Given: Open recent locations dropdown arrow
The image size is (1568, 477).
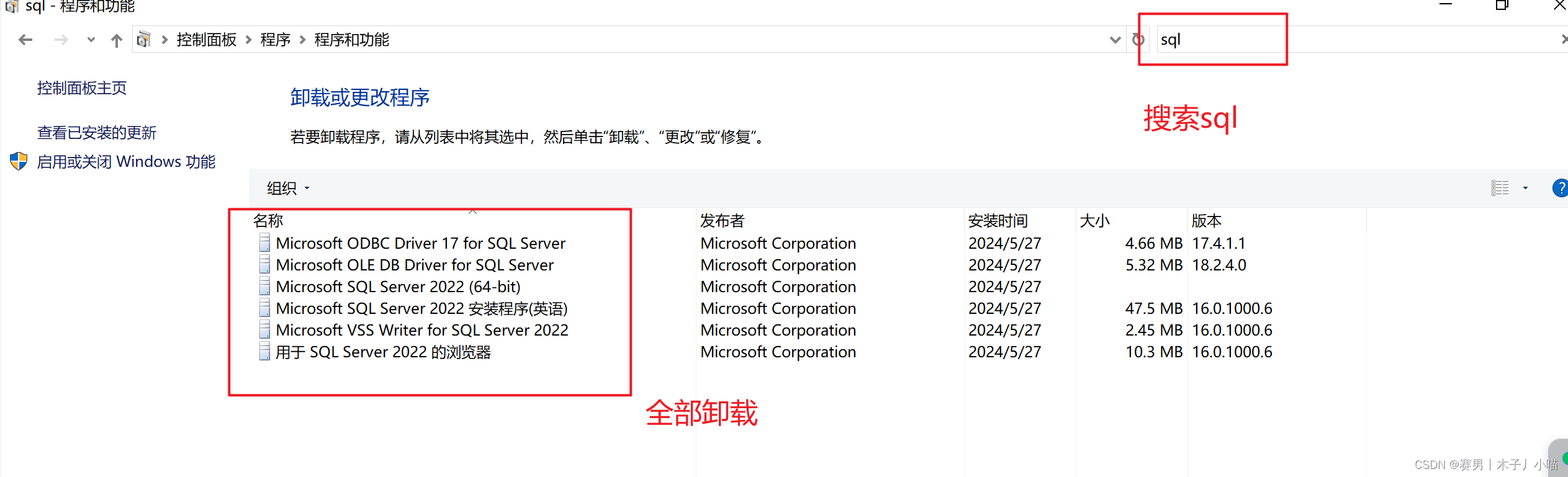Looking at the screenshot, I should click(x=91, y=40).
